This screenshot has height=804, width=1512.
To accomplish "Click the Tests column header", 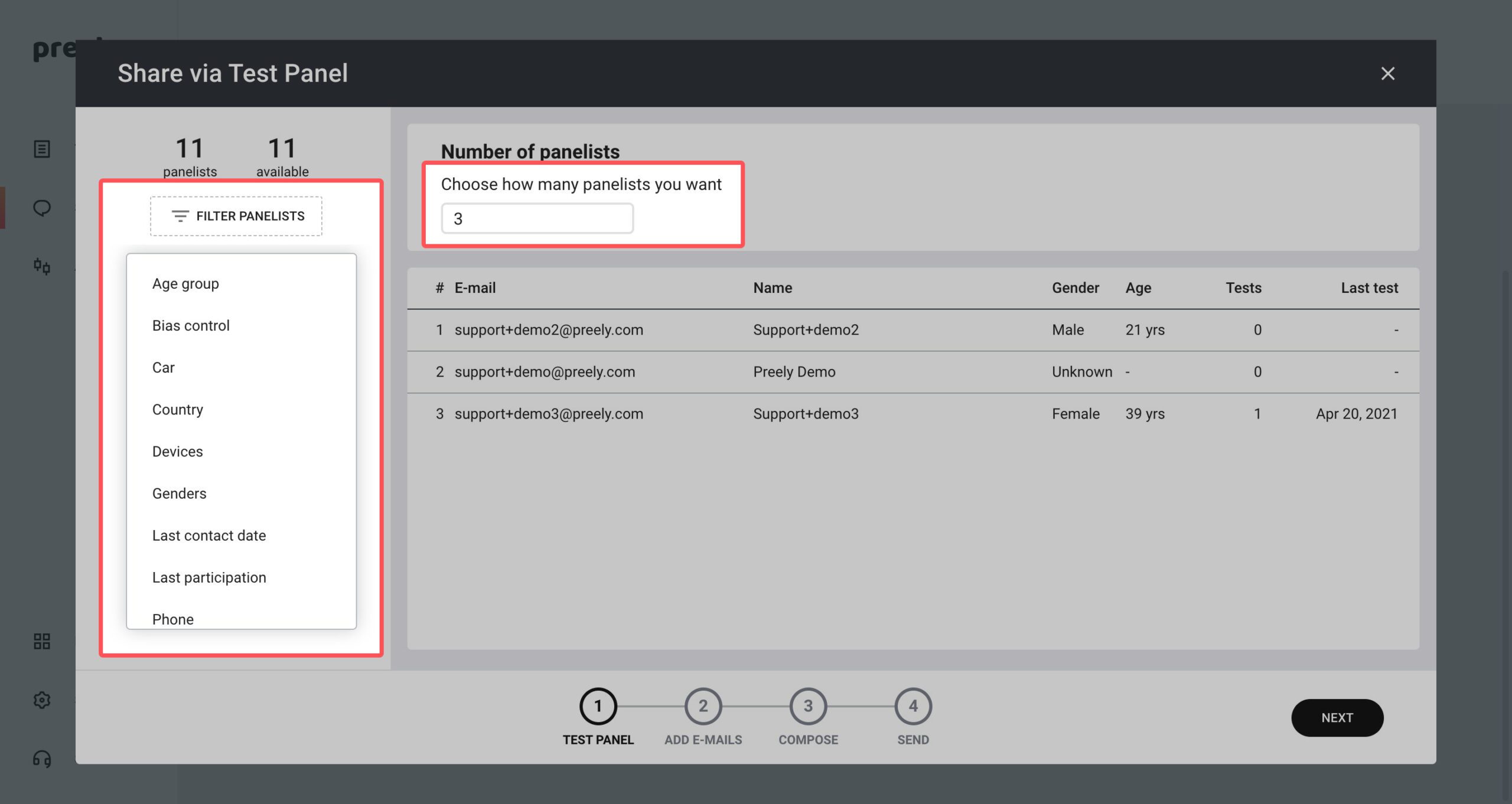I will [x=1243, y=288].
